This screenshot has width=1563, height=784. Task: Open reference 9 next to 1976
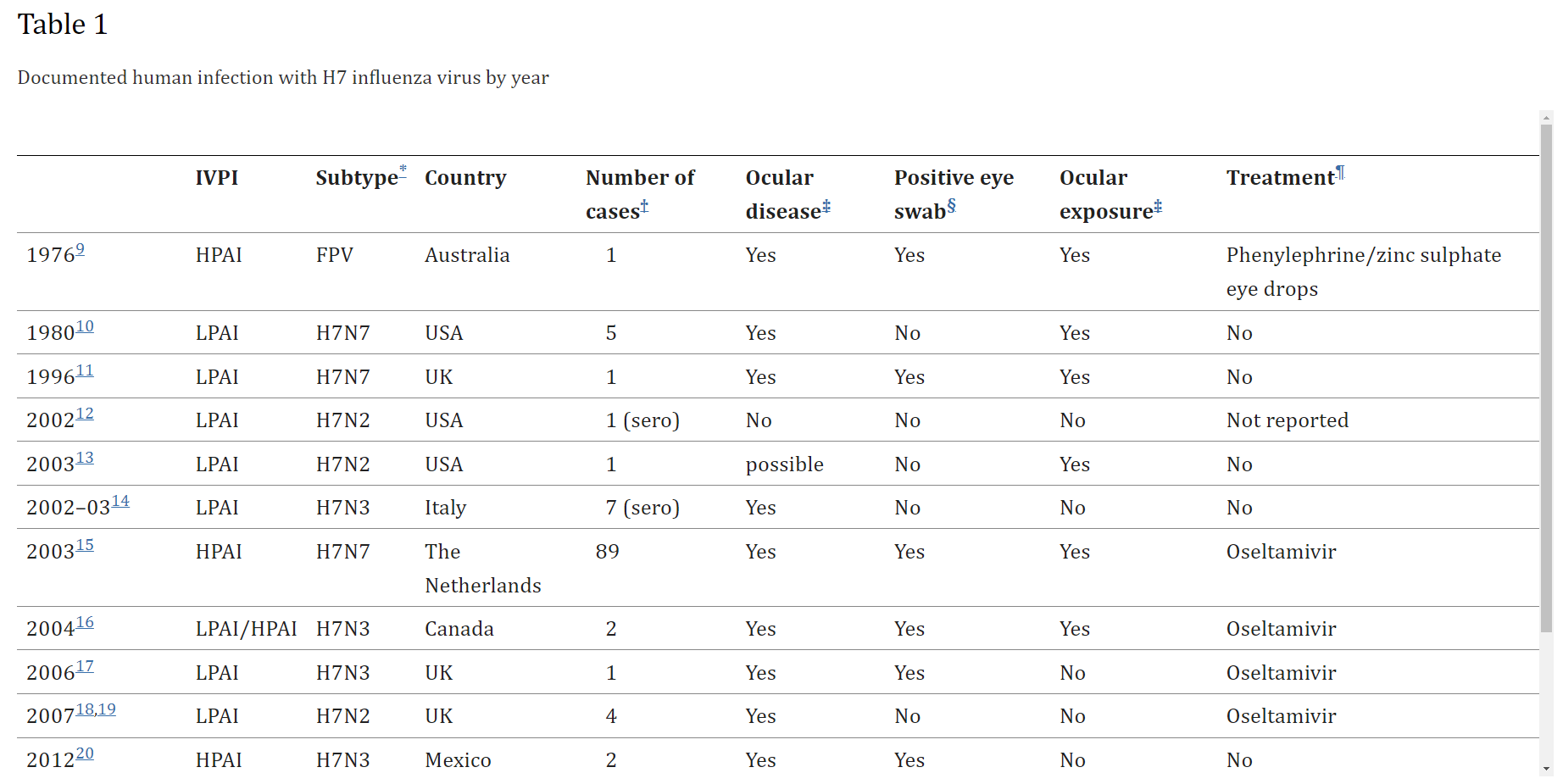[x=81, y=250]
